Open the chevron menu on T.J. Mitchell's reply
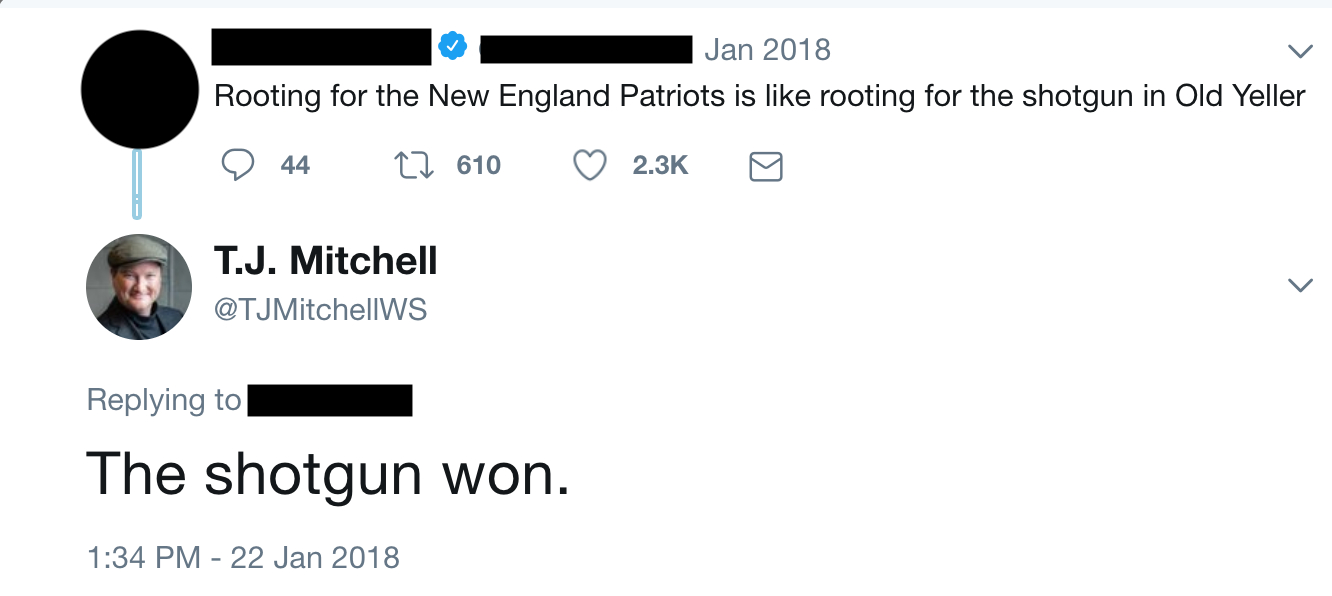Image resolution: width=1332 pixels, height=596 pixels. (1300, 286)
